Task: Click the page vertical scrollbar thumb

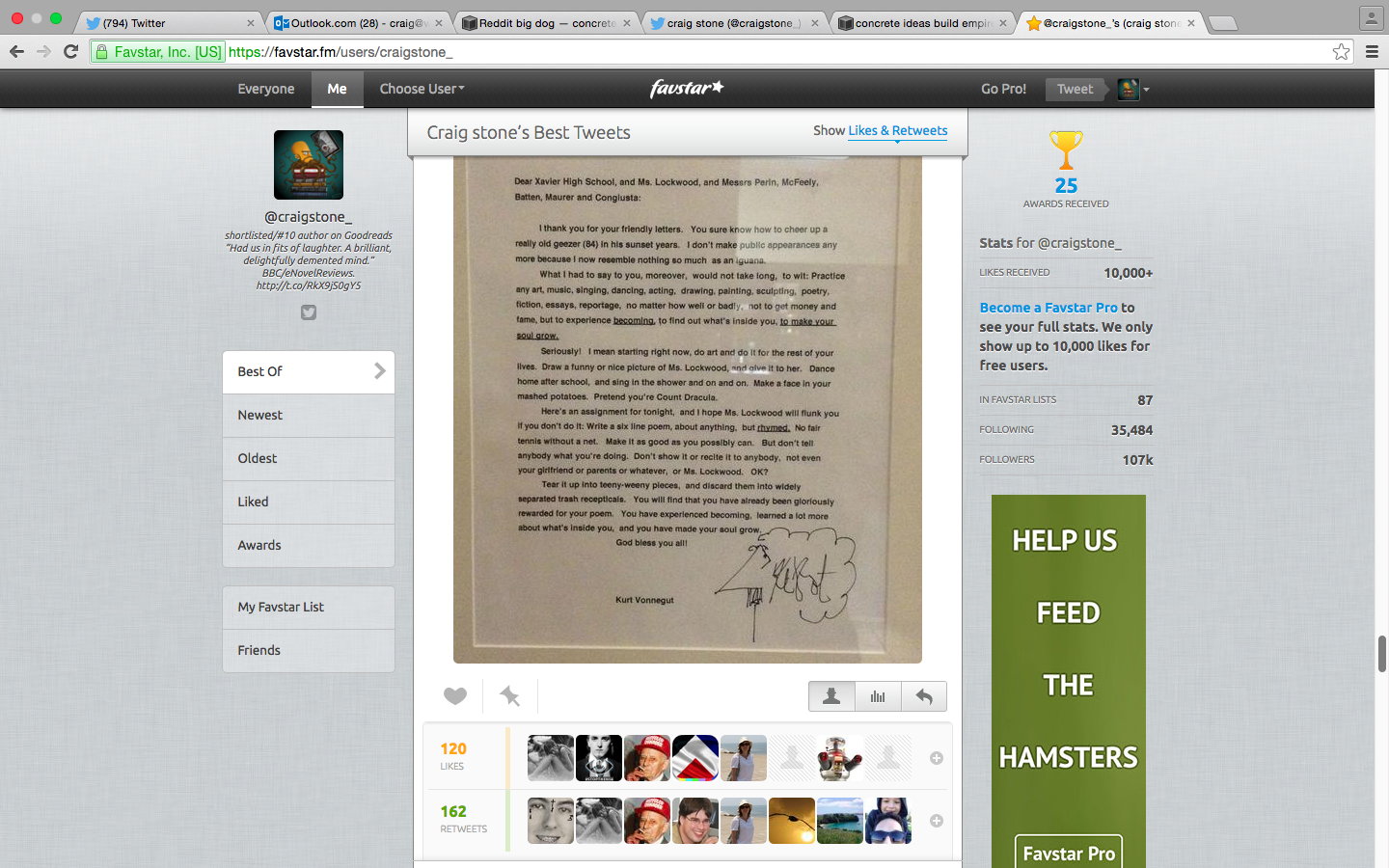Action: (1382, 654)
